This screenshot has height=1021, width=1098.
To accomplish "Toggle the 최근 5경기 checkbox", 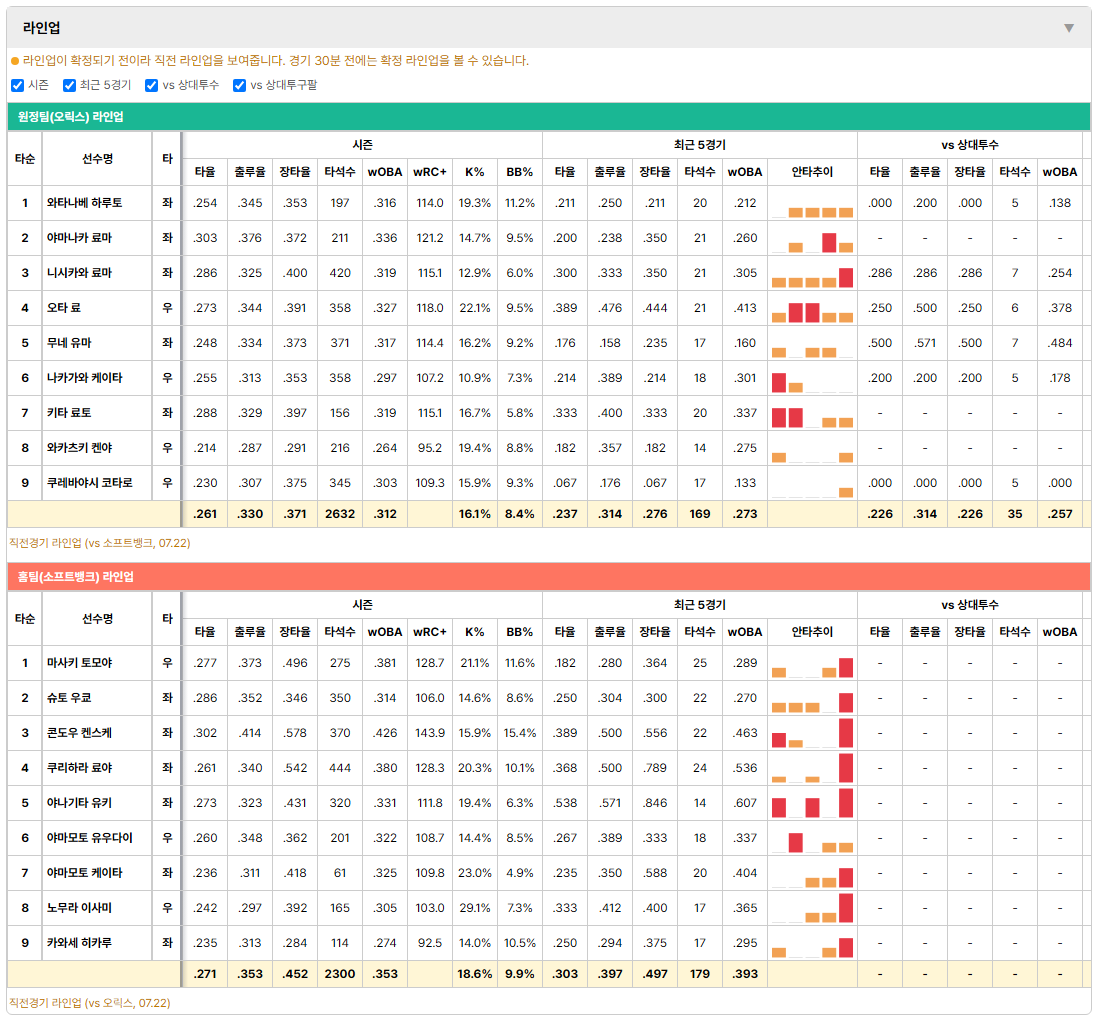I will tap(69, 85).
